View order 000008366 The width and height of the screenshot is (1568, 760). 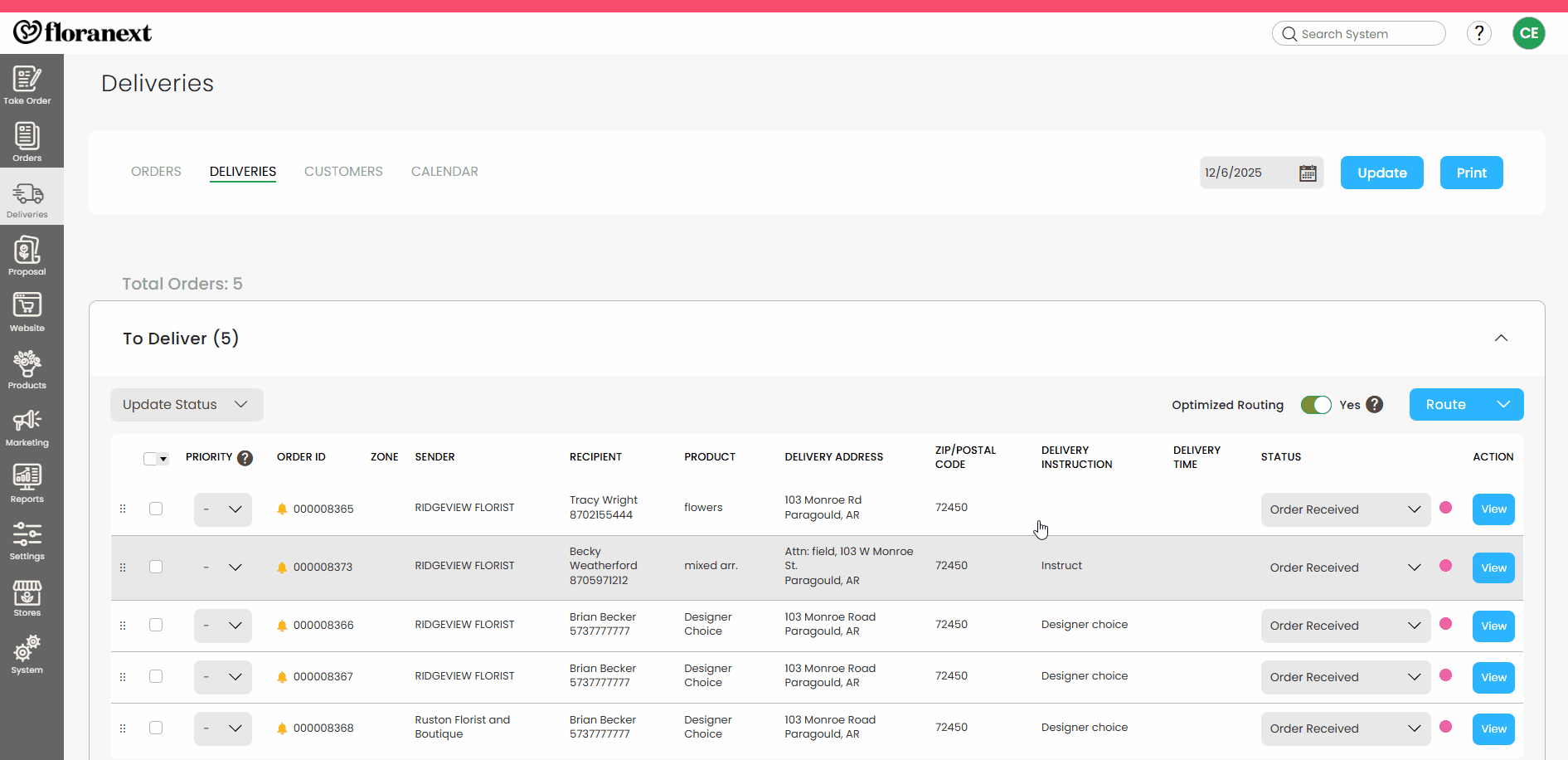[1493, 626]
